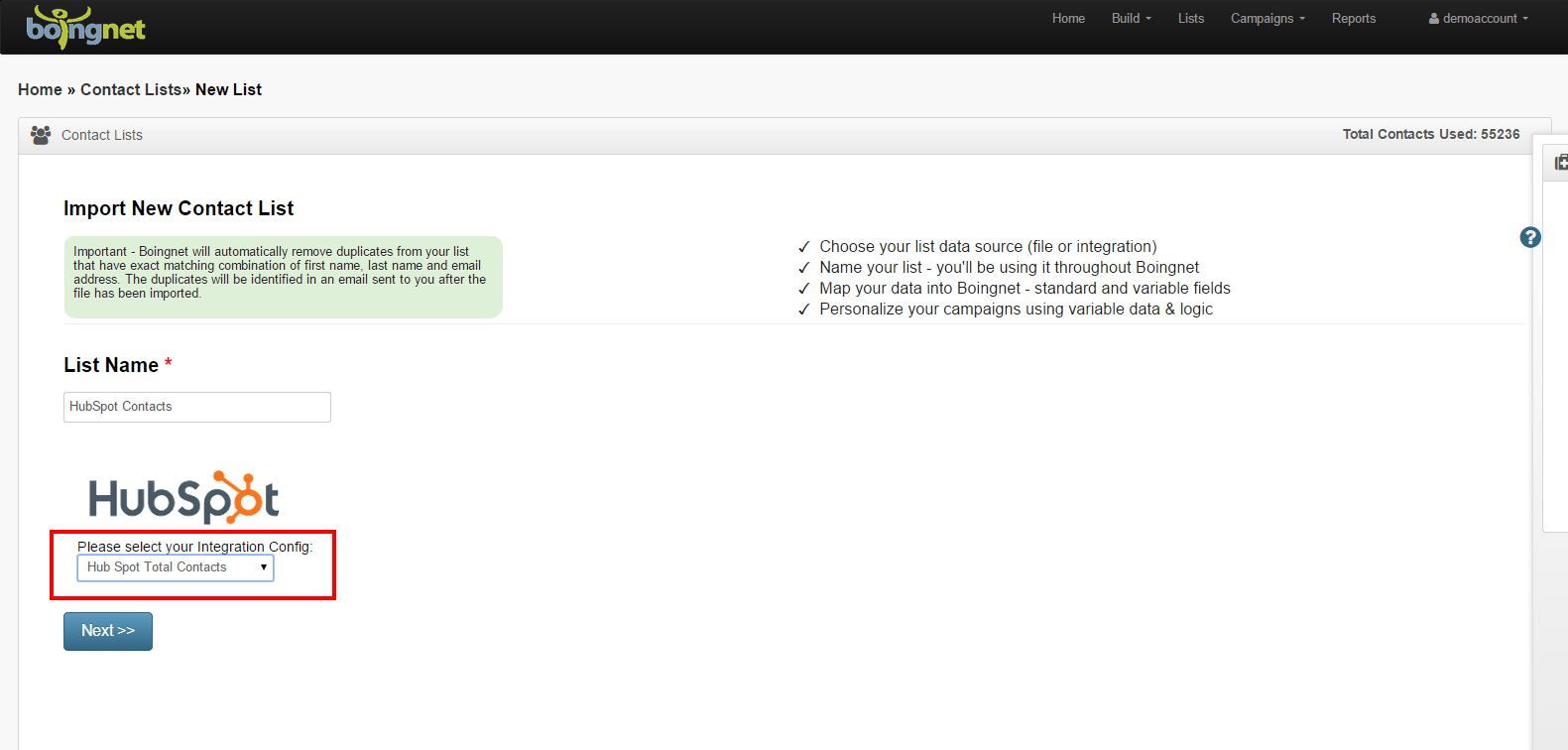This screenshot has width=1568, height=750.
Task: Click the Boingnet logo
Action: [86, 27]
